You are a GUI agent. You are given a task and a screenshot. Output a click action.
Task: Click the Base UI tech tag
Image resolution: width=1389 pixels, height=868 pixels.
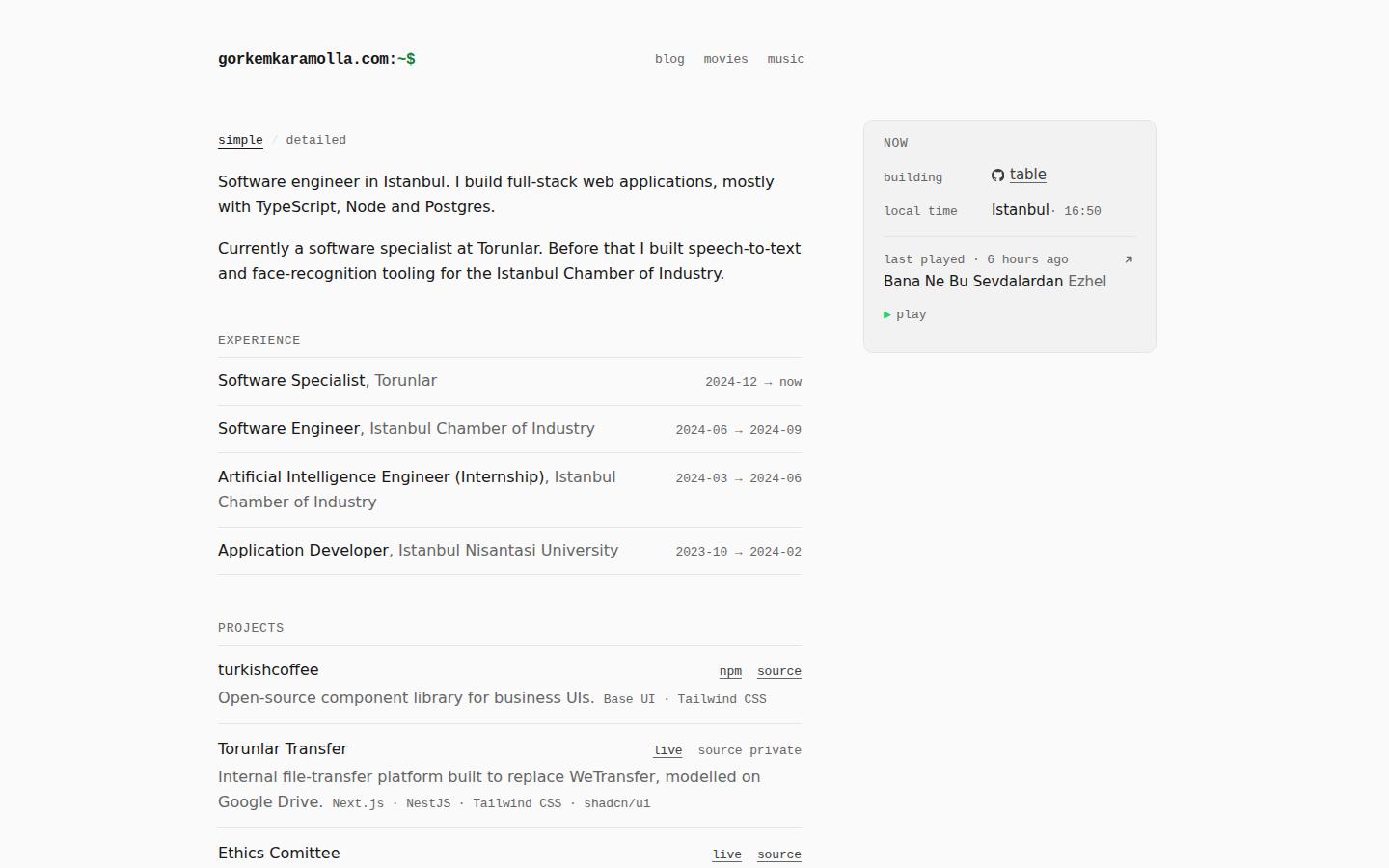tap(629, 699)
